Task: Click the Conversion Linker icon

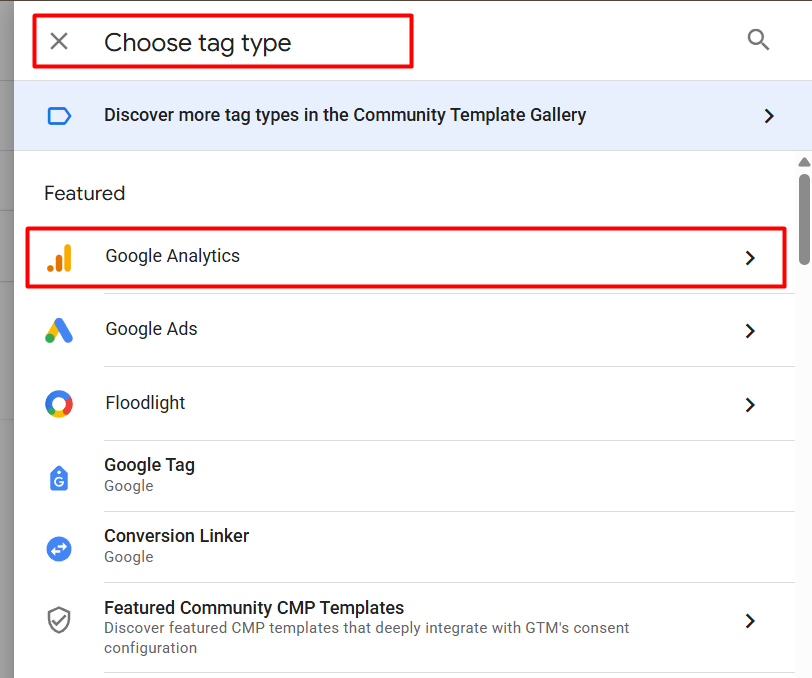Action: pyautogui.click(x=59, y=548)
